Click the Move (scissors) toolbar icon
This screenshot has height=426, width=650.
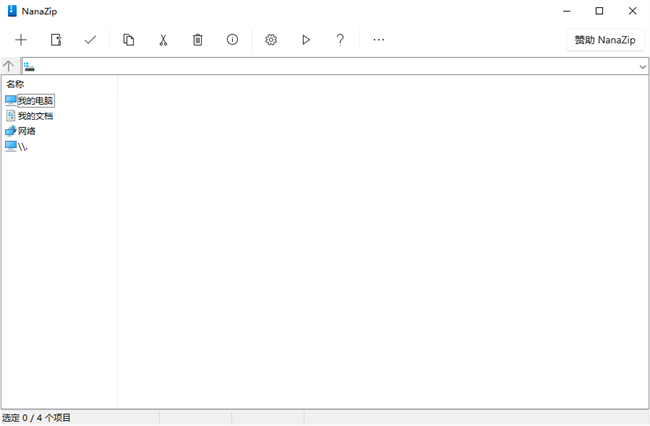coord(163,40)
